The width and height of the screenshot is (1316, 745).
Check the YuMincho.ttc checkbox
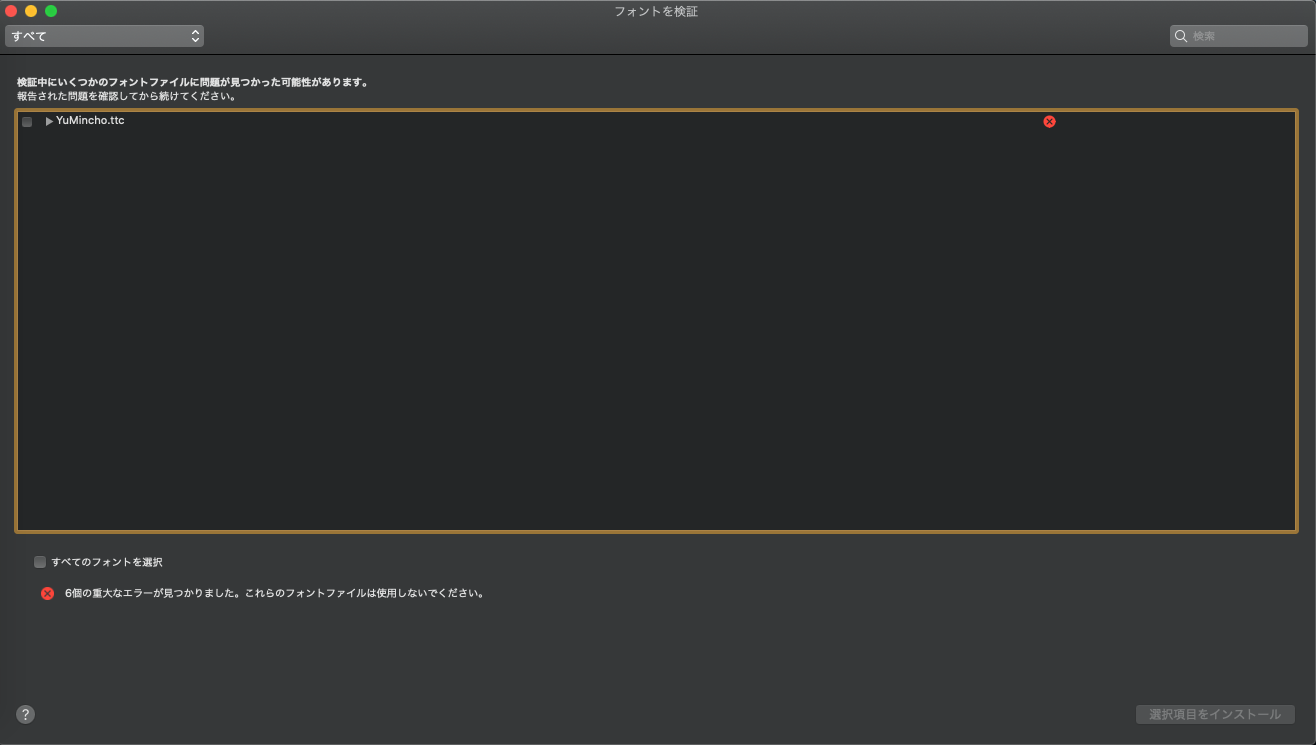(x=27, y=122)
